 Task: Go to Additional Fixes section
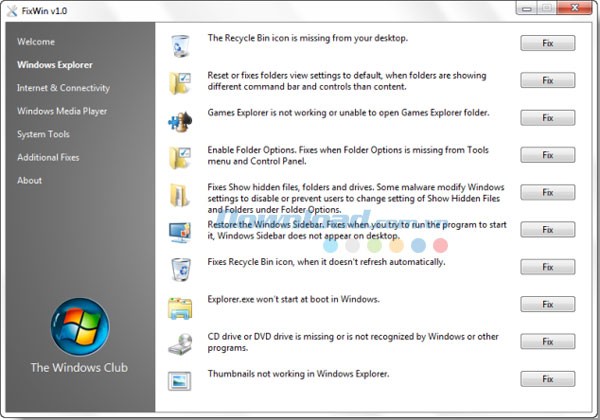[x=48, y=157]
